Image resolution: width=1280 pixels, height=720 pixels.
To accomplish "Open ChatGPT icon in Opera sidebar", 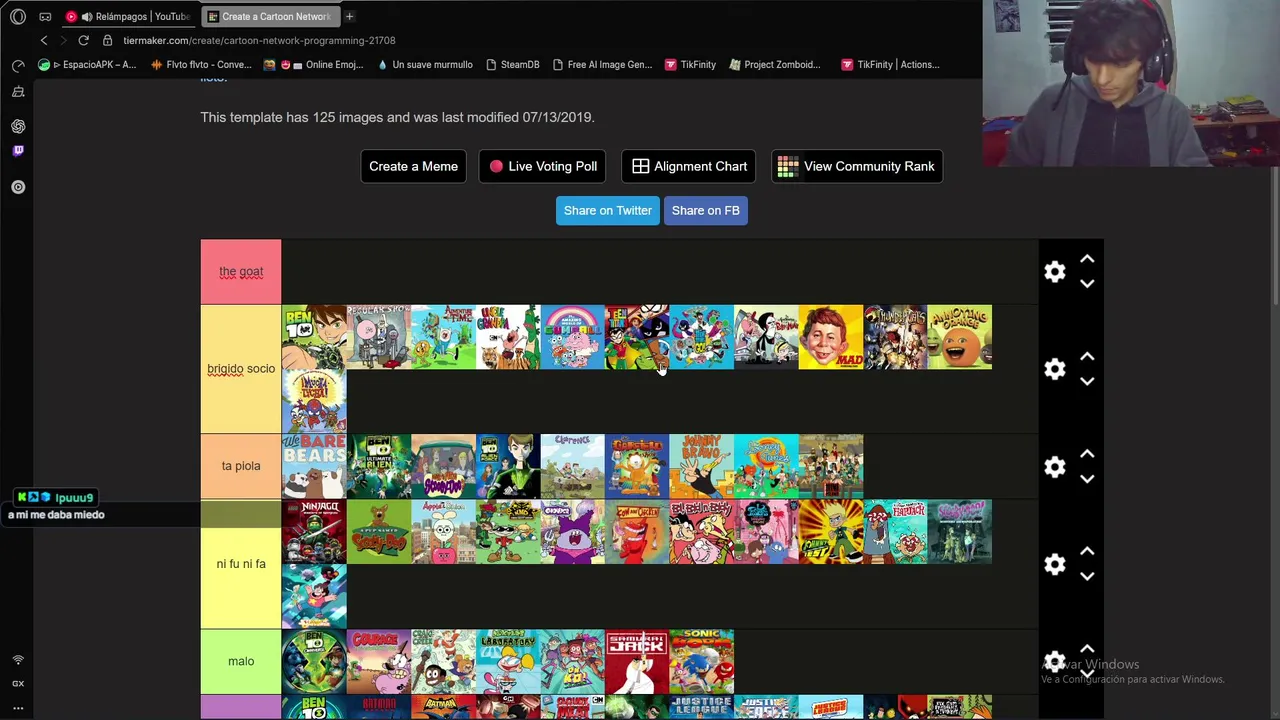I will click(18, 126).
